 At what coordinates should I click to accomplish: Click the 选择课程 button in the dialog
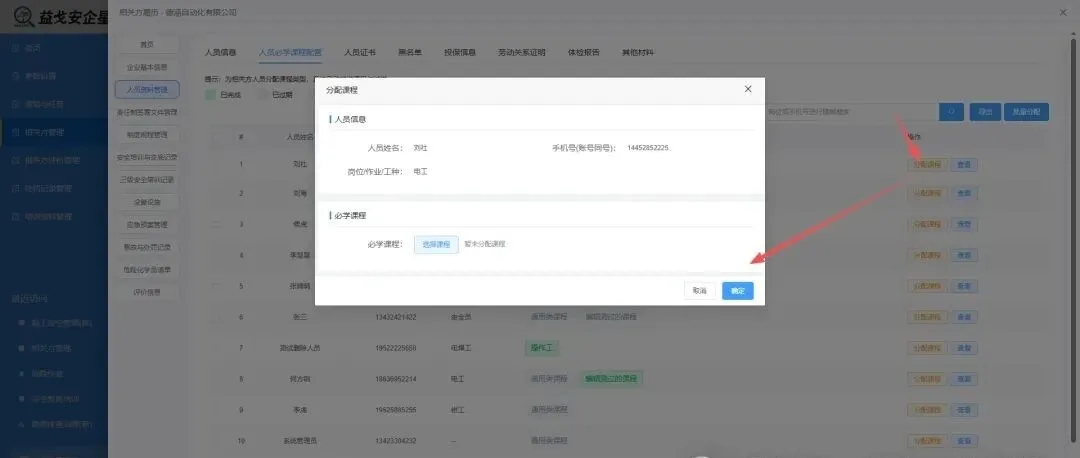(436, 244)
